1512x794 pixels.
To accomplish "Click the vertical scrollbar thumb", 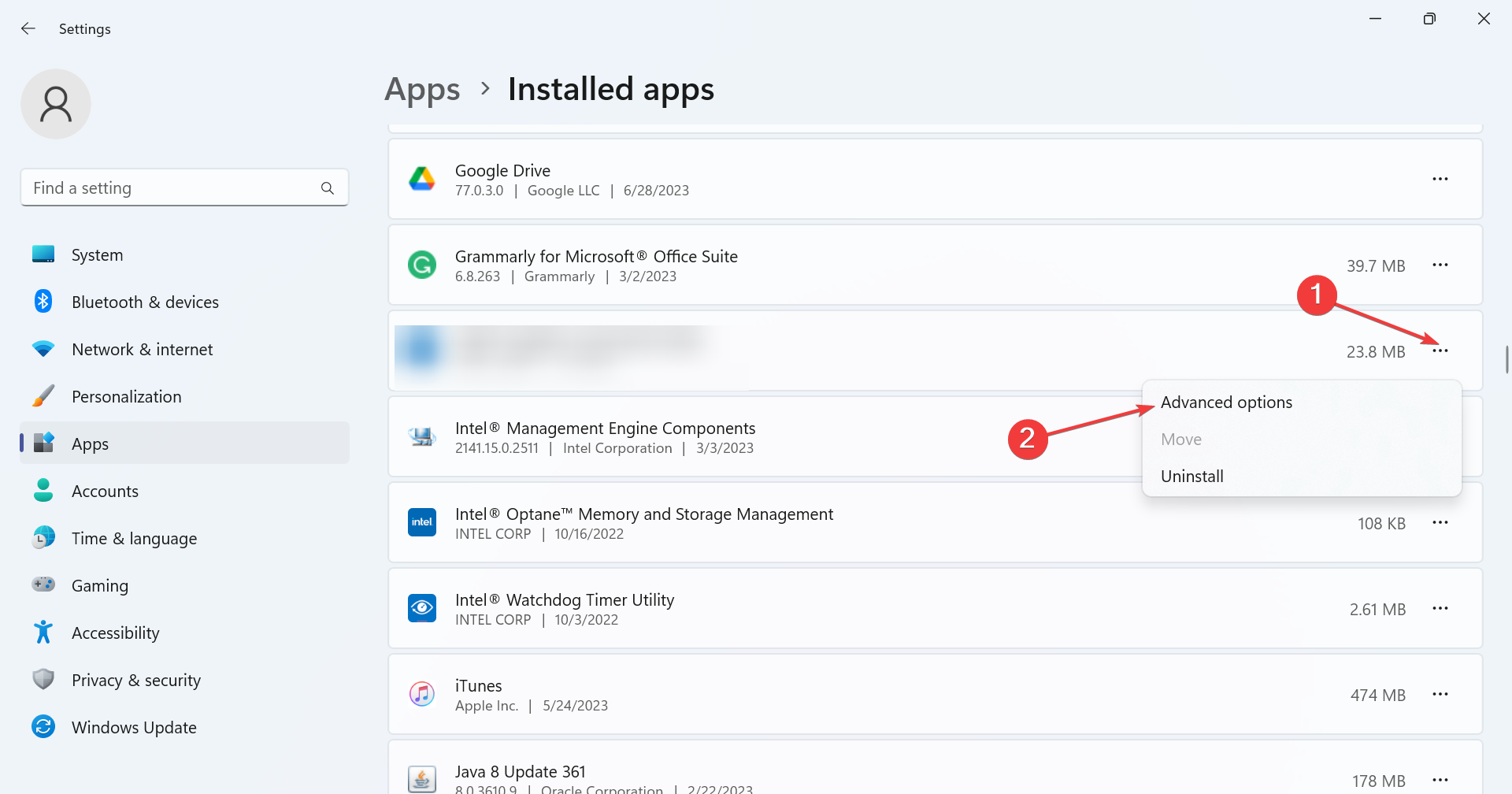I will pyautogui.click(x=1506, y=359).
